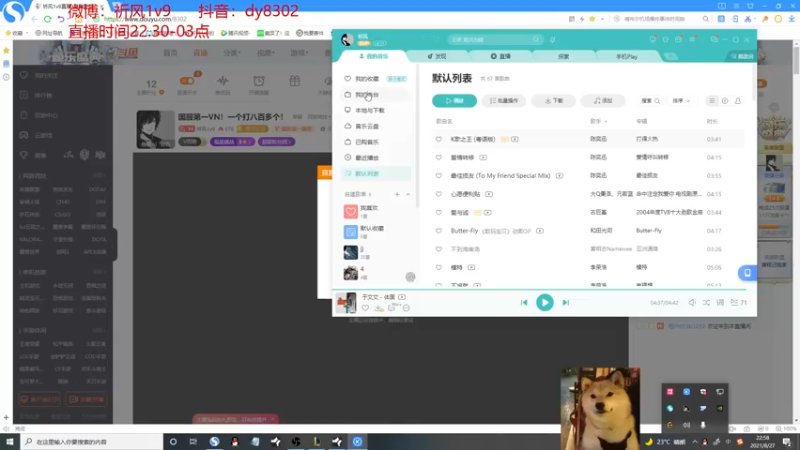Screen dimensions: 800x450
Task: Switch to the list view icon
Action: (x=712, y=101)
